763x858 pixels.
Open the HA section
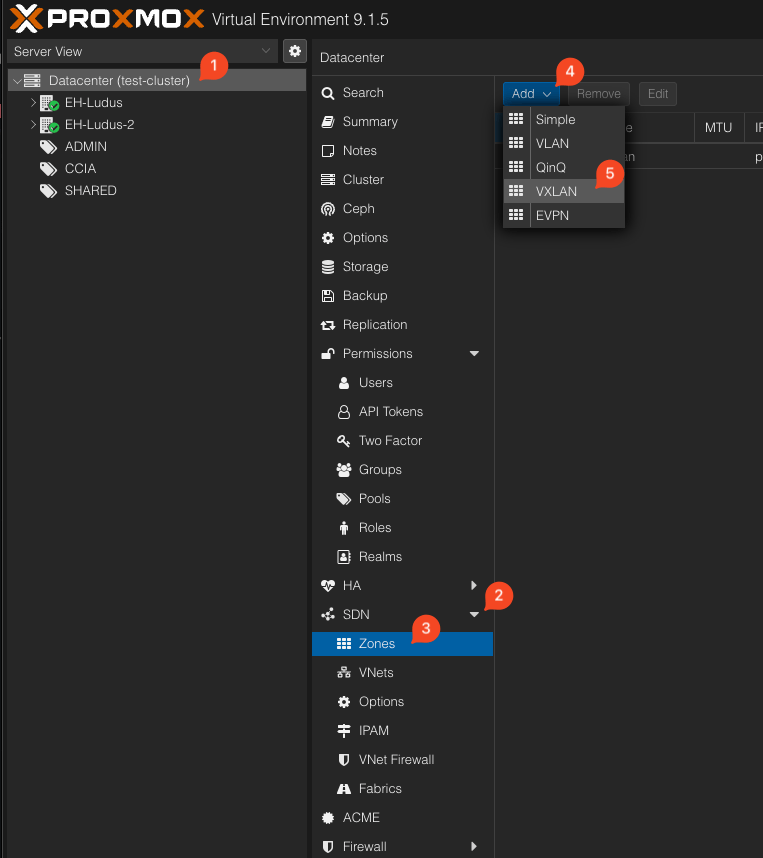[402, 585]
